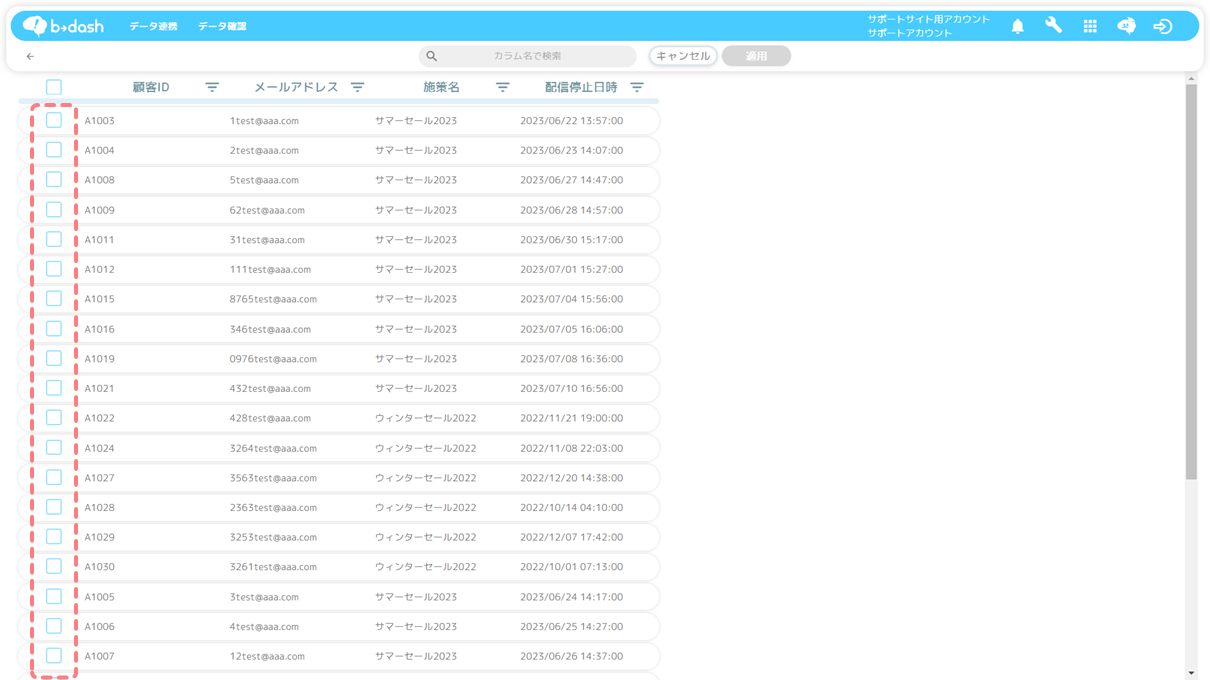Click customer ID A1005
This screenshot has height=680, width=1210.
pyautogui.click(x=99, y=597)
